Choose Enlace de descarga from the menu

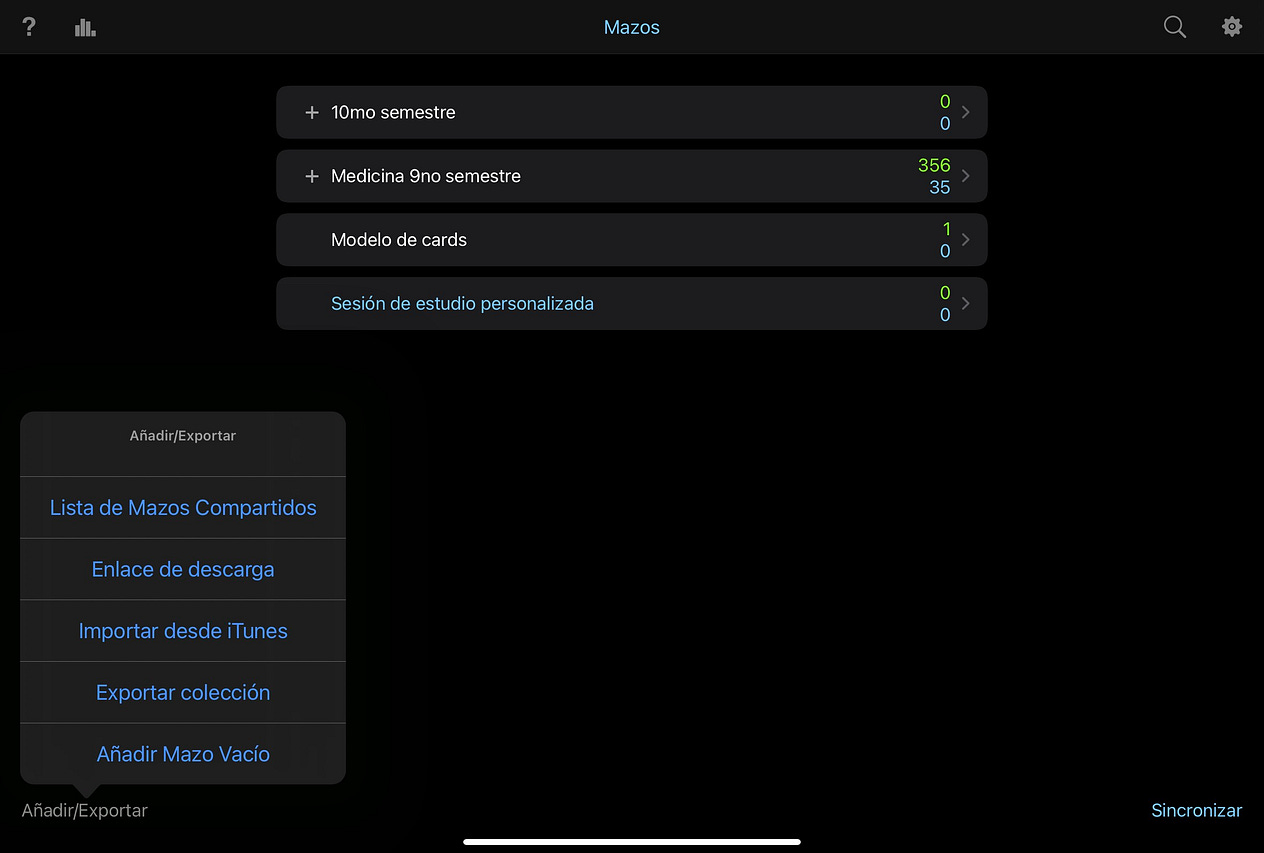[x=183, y=569]
